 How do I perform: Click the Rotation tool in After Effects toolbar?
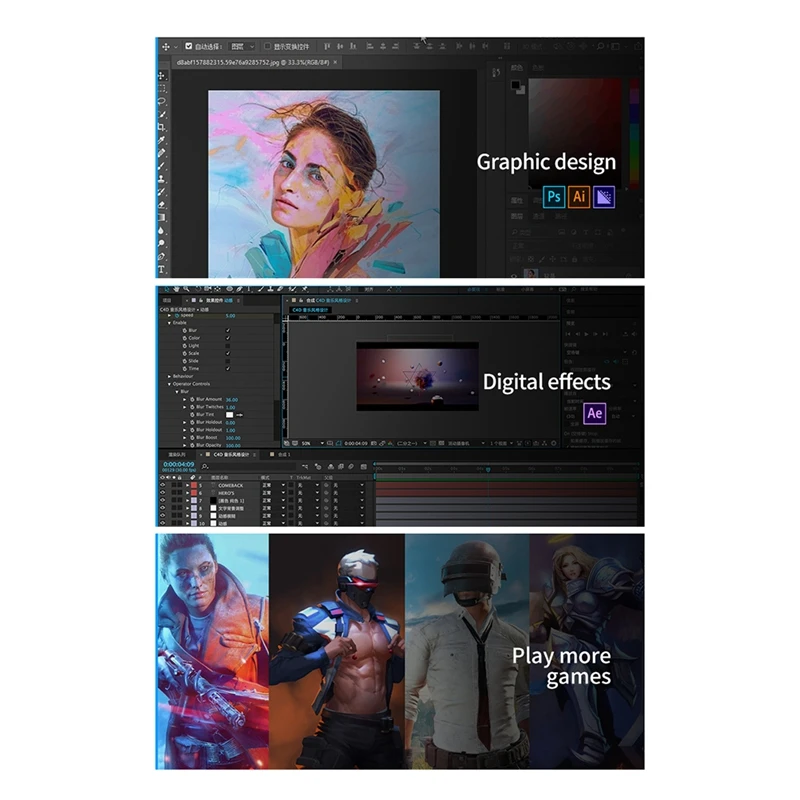(198, 289)
